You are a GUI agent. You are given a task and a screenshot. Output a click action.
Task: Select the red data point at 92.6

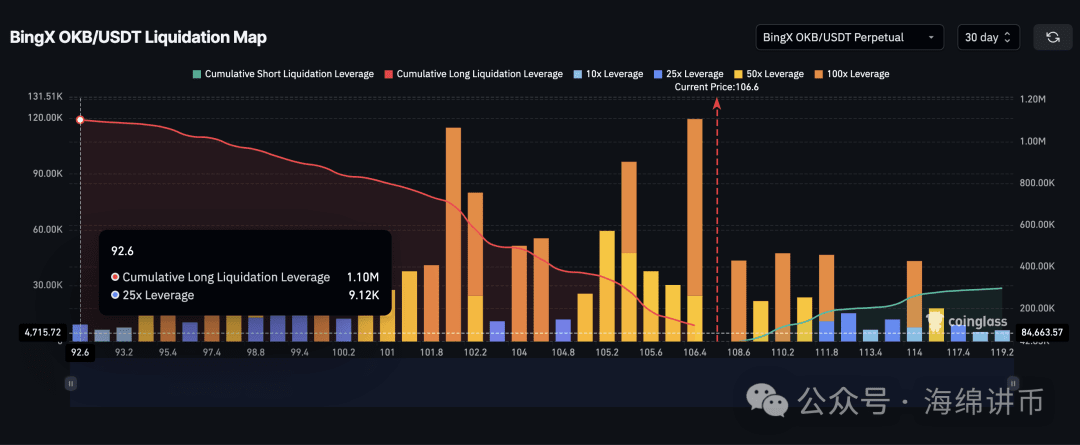pyautogui.click(x=81, y=120)
